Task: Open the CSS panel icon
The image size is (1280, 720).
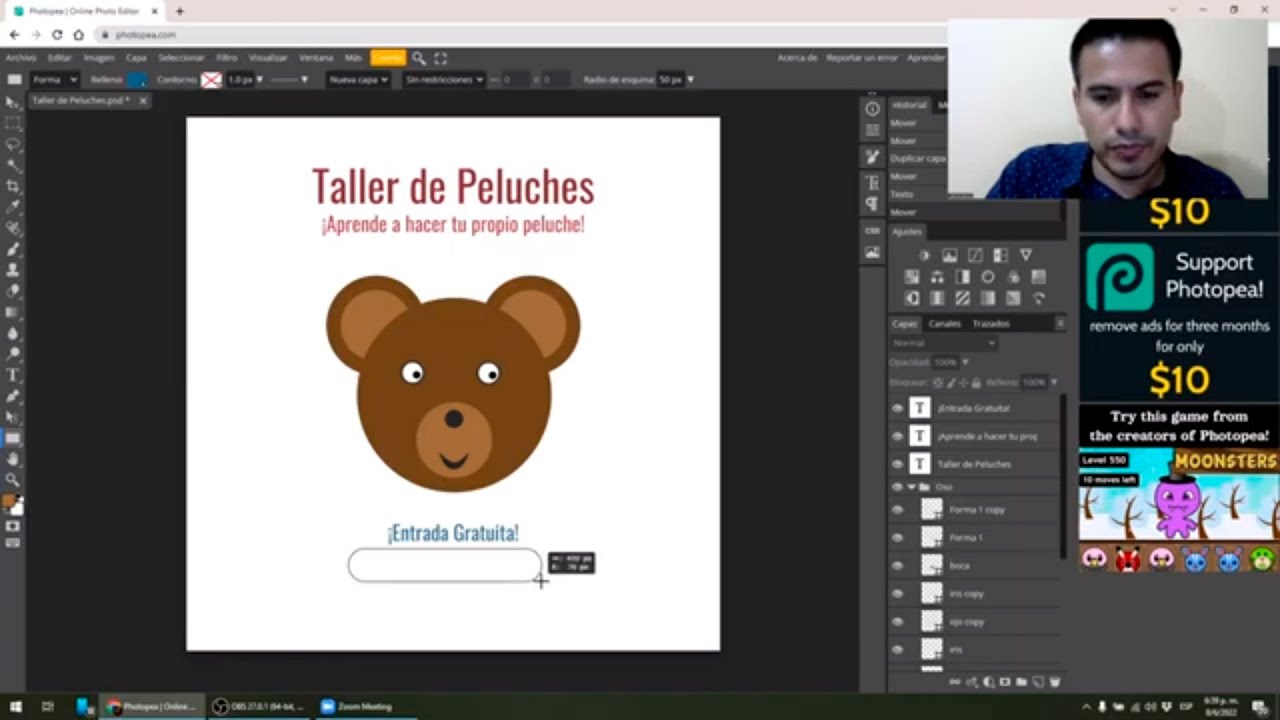Action: [873, 231]
